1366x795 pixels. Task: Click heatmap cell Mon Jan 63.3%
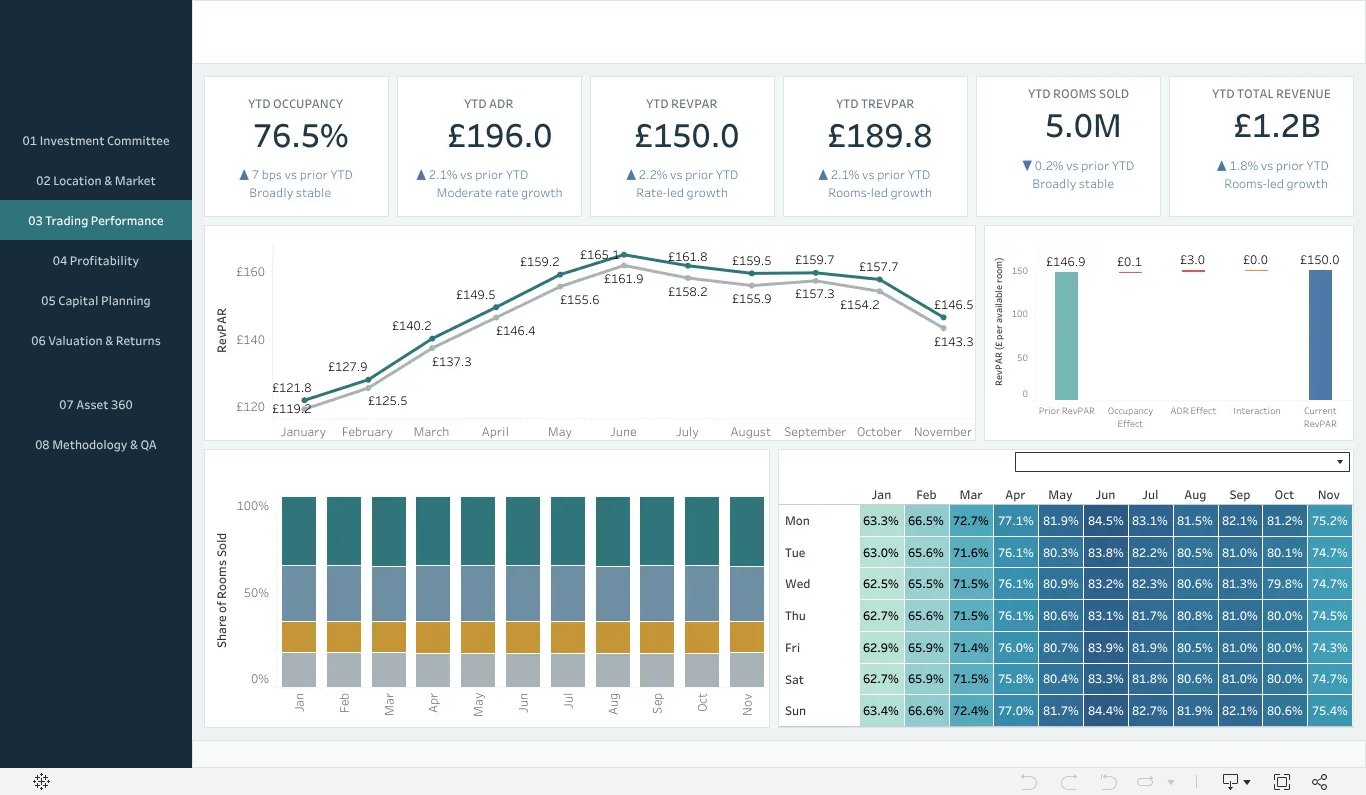tap(881, 521)
